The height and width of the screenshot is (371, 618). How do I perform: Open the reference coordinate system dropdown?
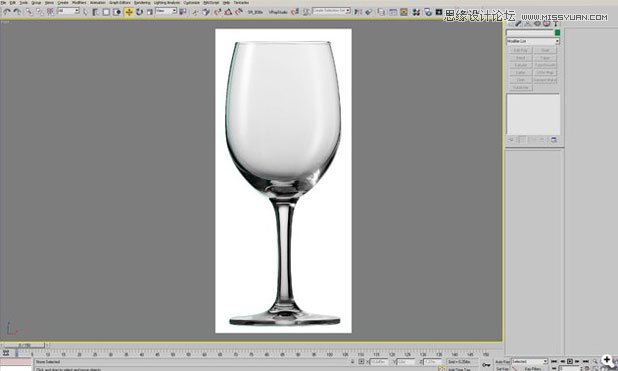166,11
